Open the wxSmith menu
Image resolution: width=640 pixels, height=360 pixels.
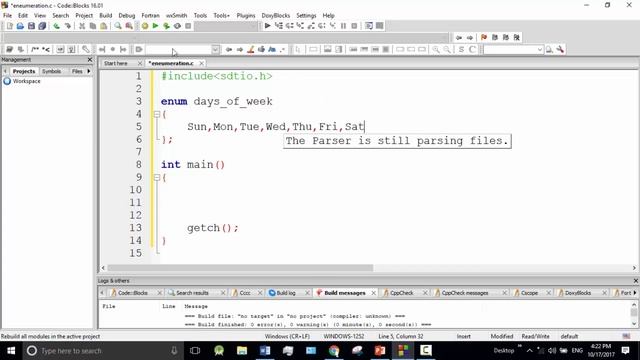(x=176, y=15)
